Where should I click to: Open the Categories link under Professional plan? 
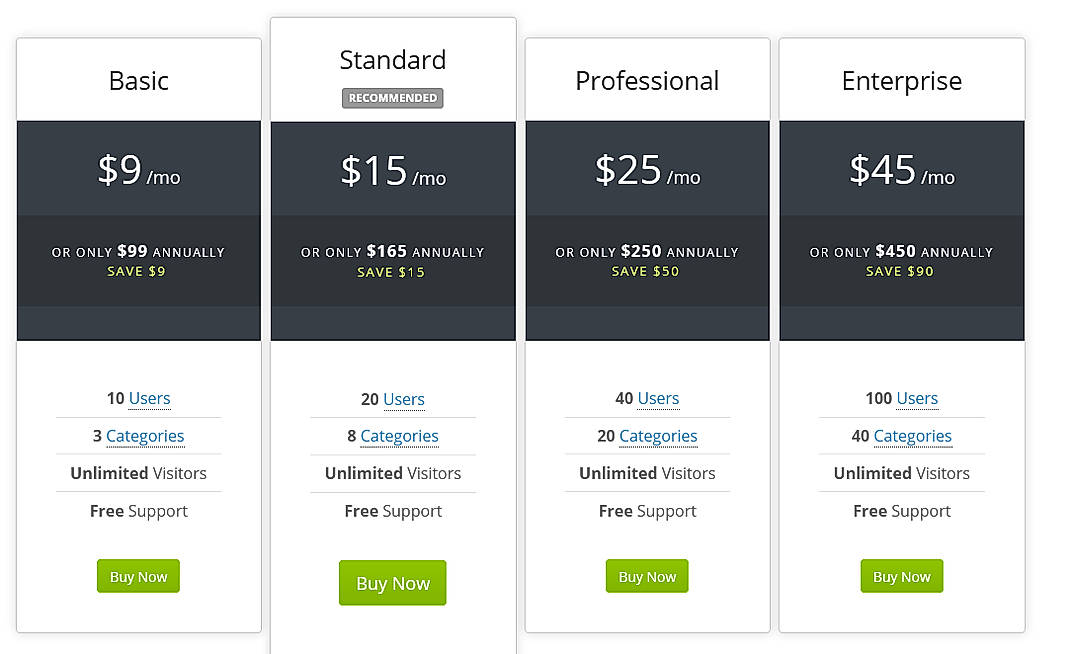(658, 436)
